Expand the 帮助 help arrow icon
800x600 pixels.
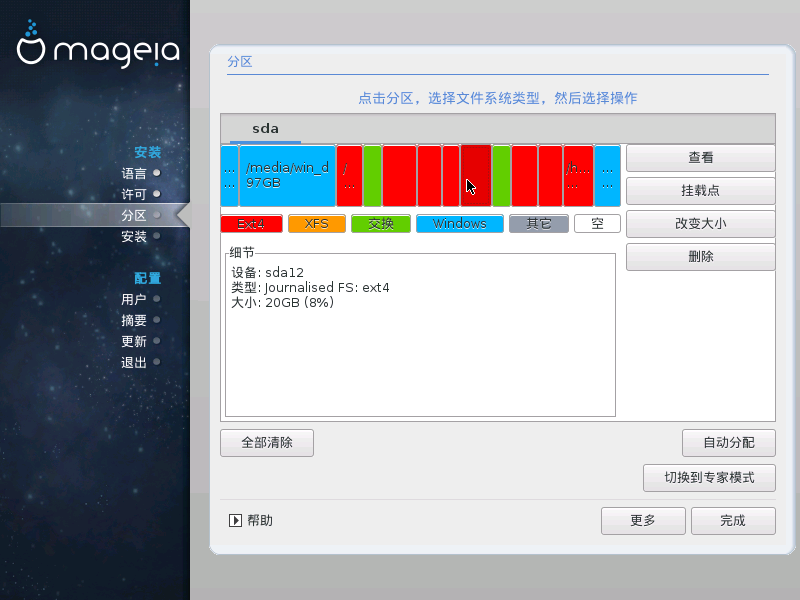pos(235,520)
